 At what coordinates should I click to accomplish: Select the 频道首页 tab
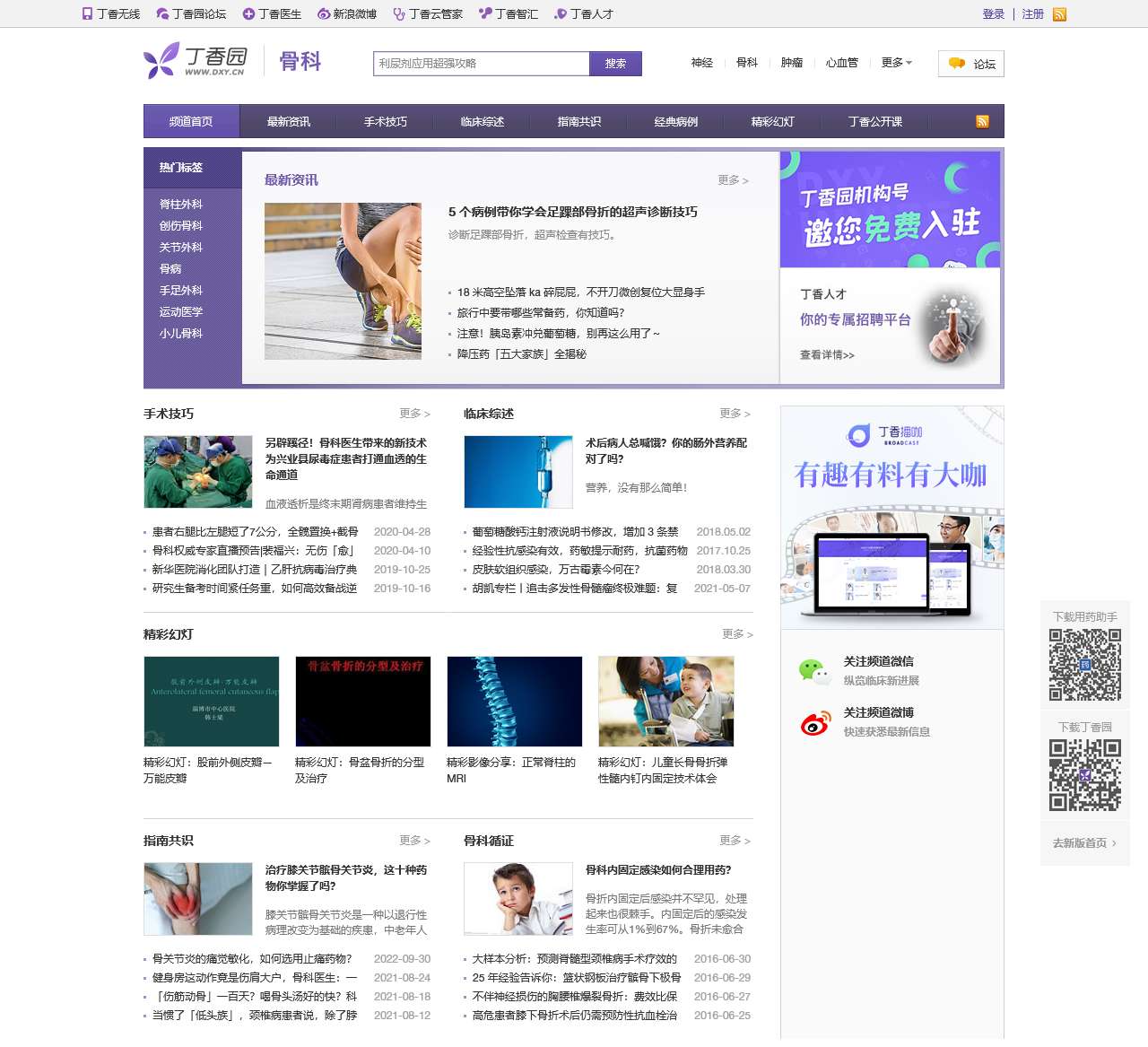(x=191, y=121)
